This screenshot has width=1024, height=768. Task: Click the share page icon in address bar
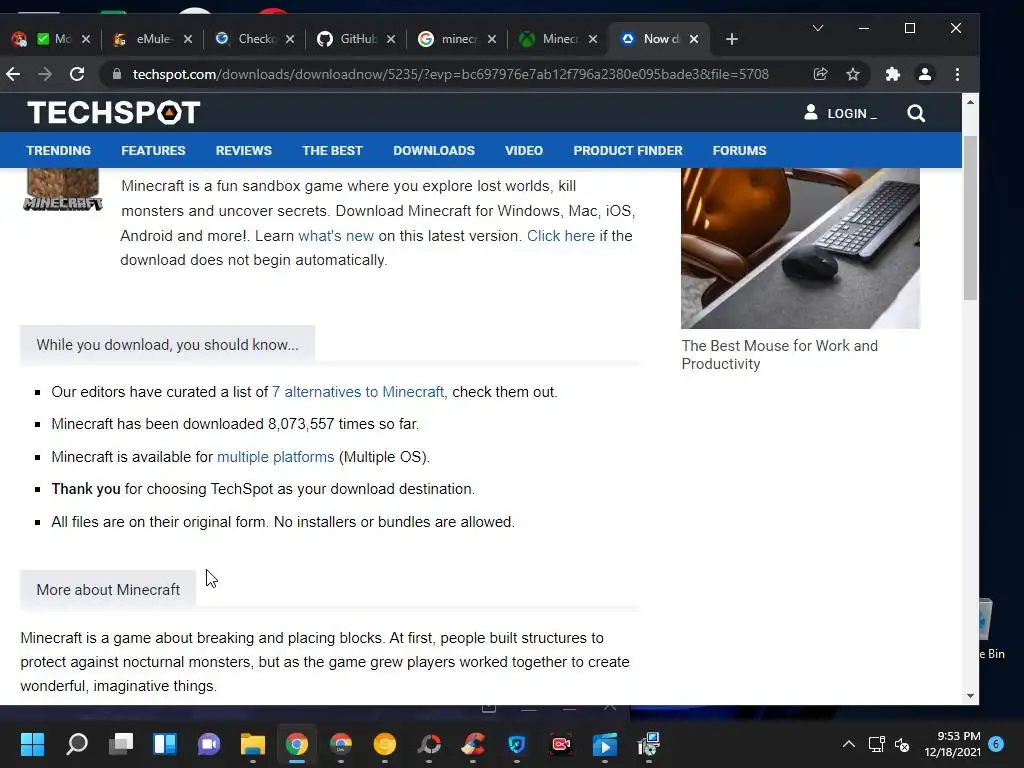click(821, 74)
